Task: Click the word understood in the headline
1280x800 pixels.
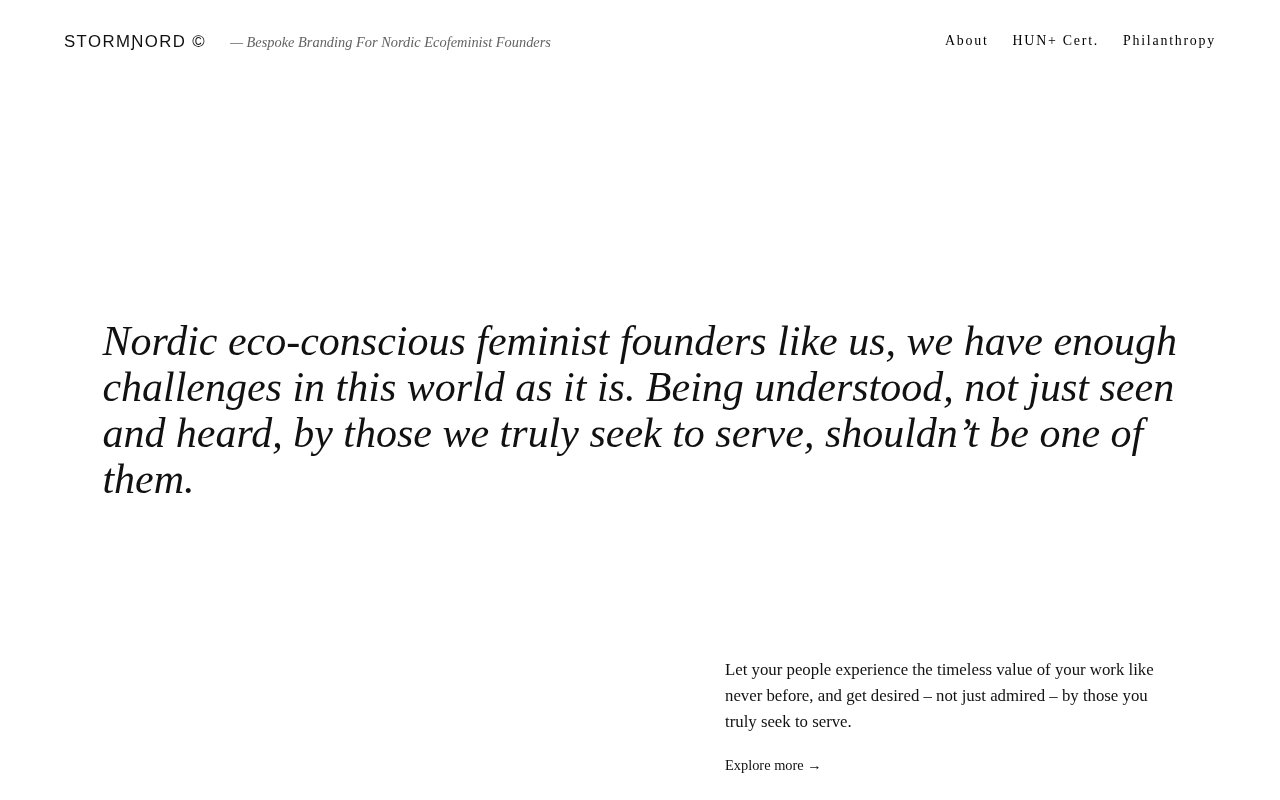Action: [x=848, y=388]
